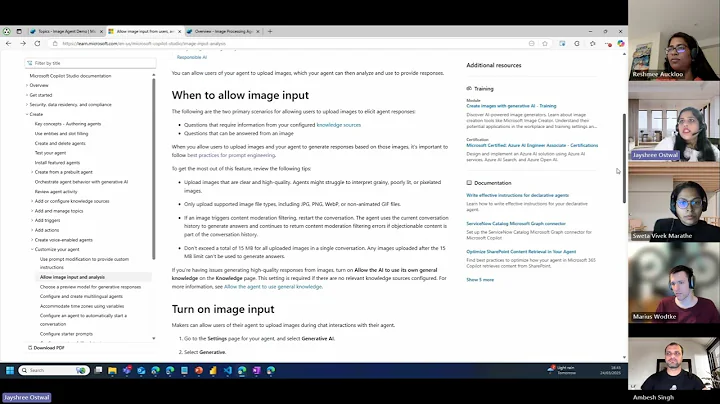Click the docs sidebar scrollbar thumb

(154, 169)
